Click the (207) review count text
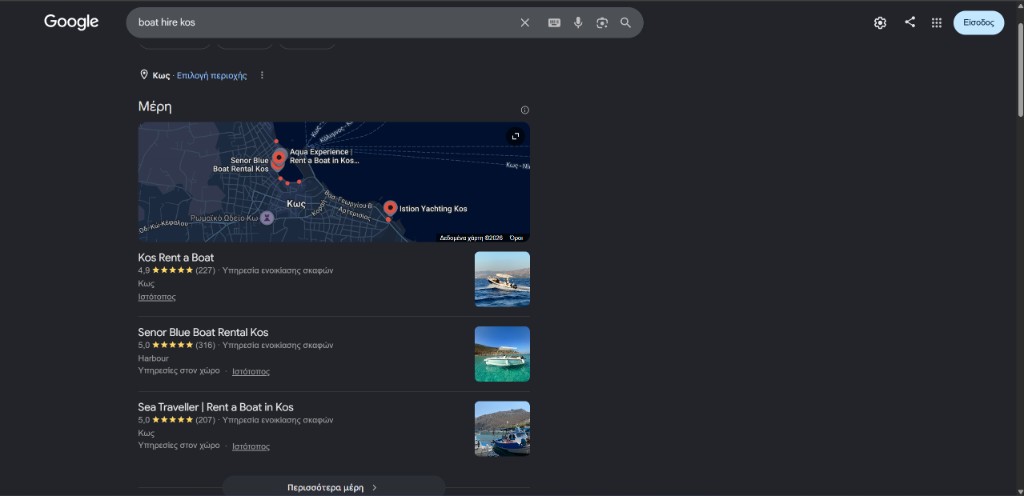Image resolution: width=1024 pixels, height=496 pixels. tap(205, 420)
